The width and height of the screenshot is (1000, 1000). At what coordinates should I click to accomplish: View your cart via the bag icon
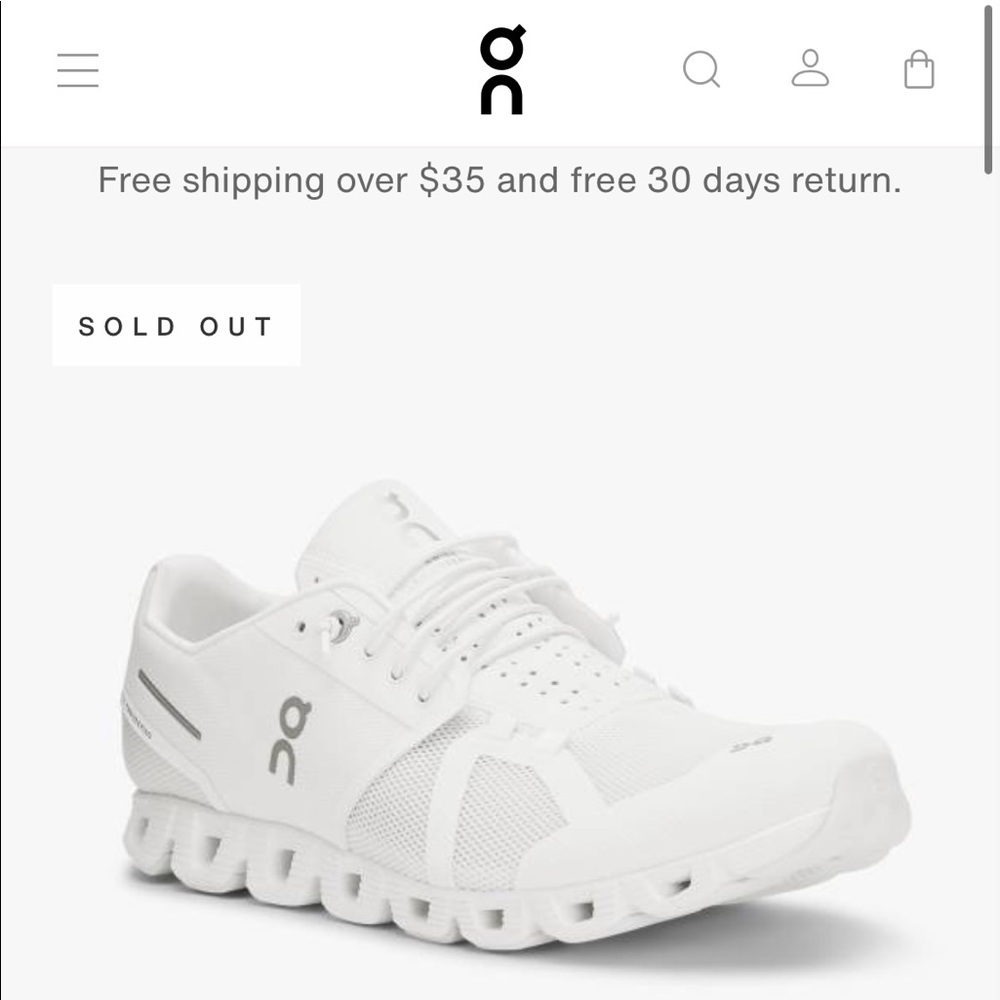point(919,69)
